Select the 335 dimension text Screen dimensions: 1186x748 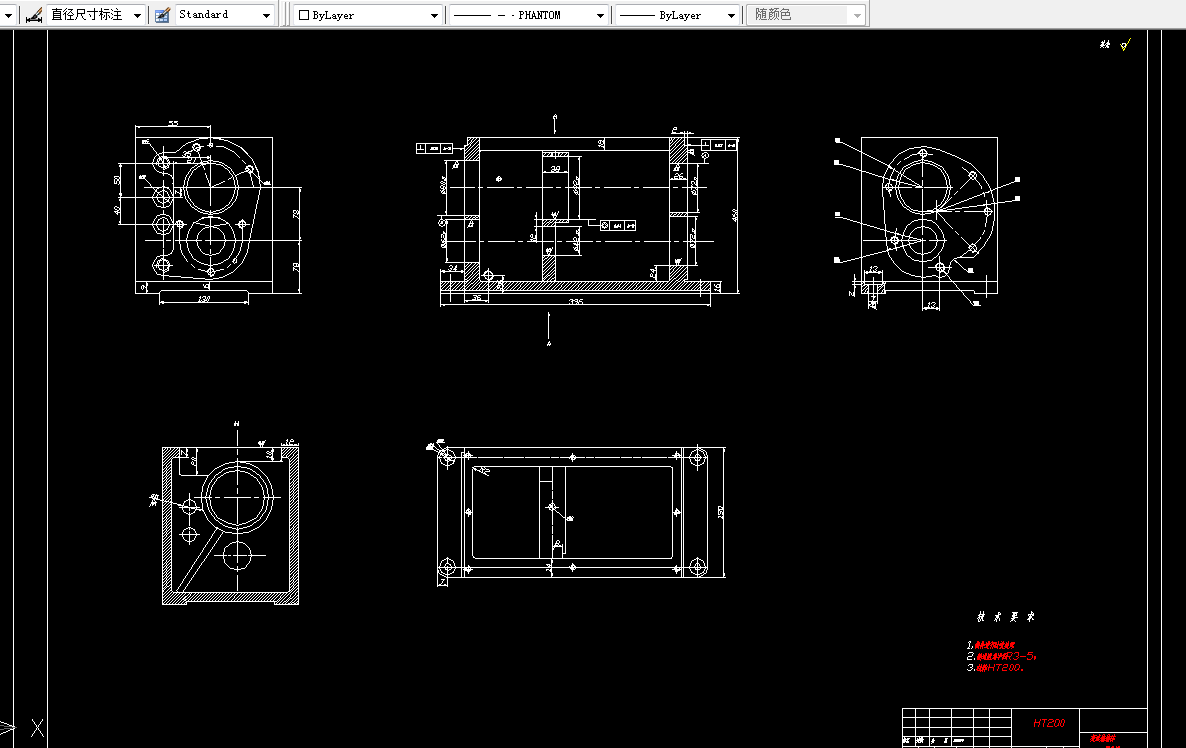[x=576, y=302]
